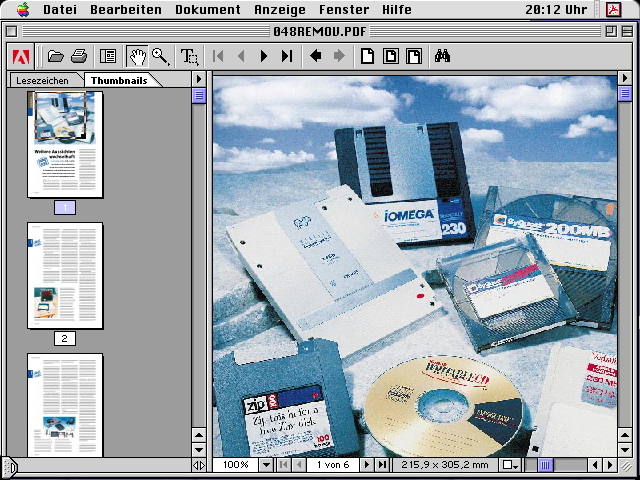Open the page layout dropdown button
The image size is (640, 480).
[x=510, y=464]
